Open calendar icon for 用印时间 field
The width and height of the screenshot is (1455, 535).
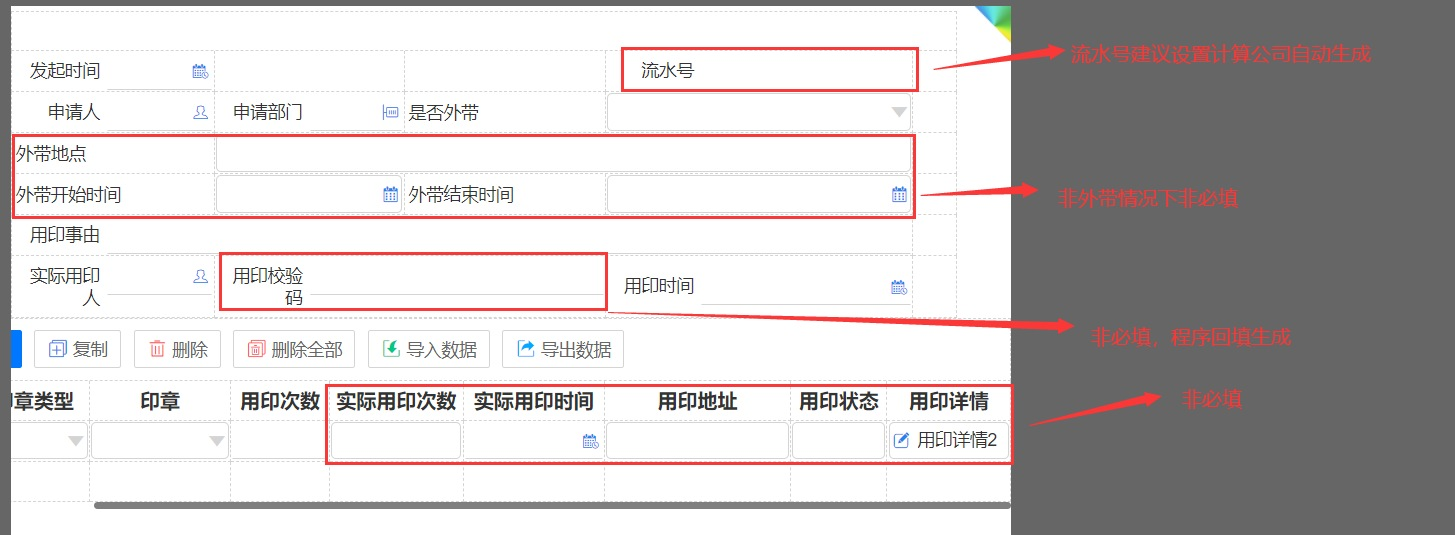point(899,287)
